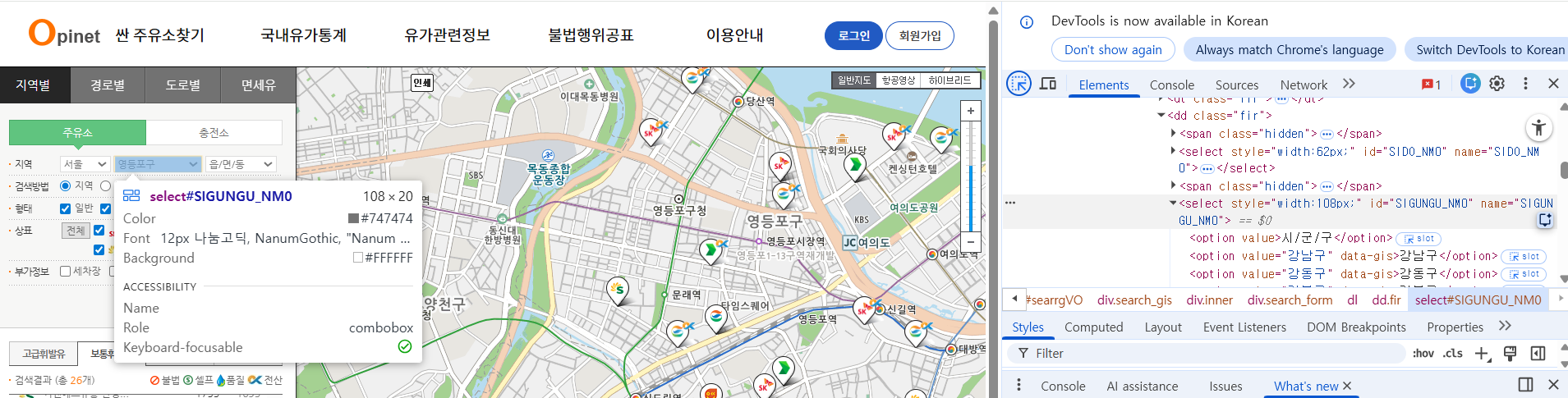Select the 지역 search method radio button
The height and width of the screenshot is (398, 1568).
tap(65, 186)
